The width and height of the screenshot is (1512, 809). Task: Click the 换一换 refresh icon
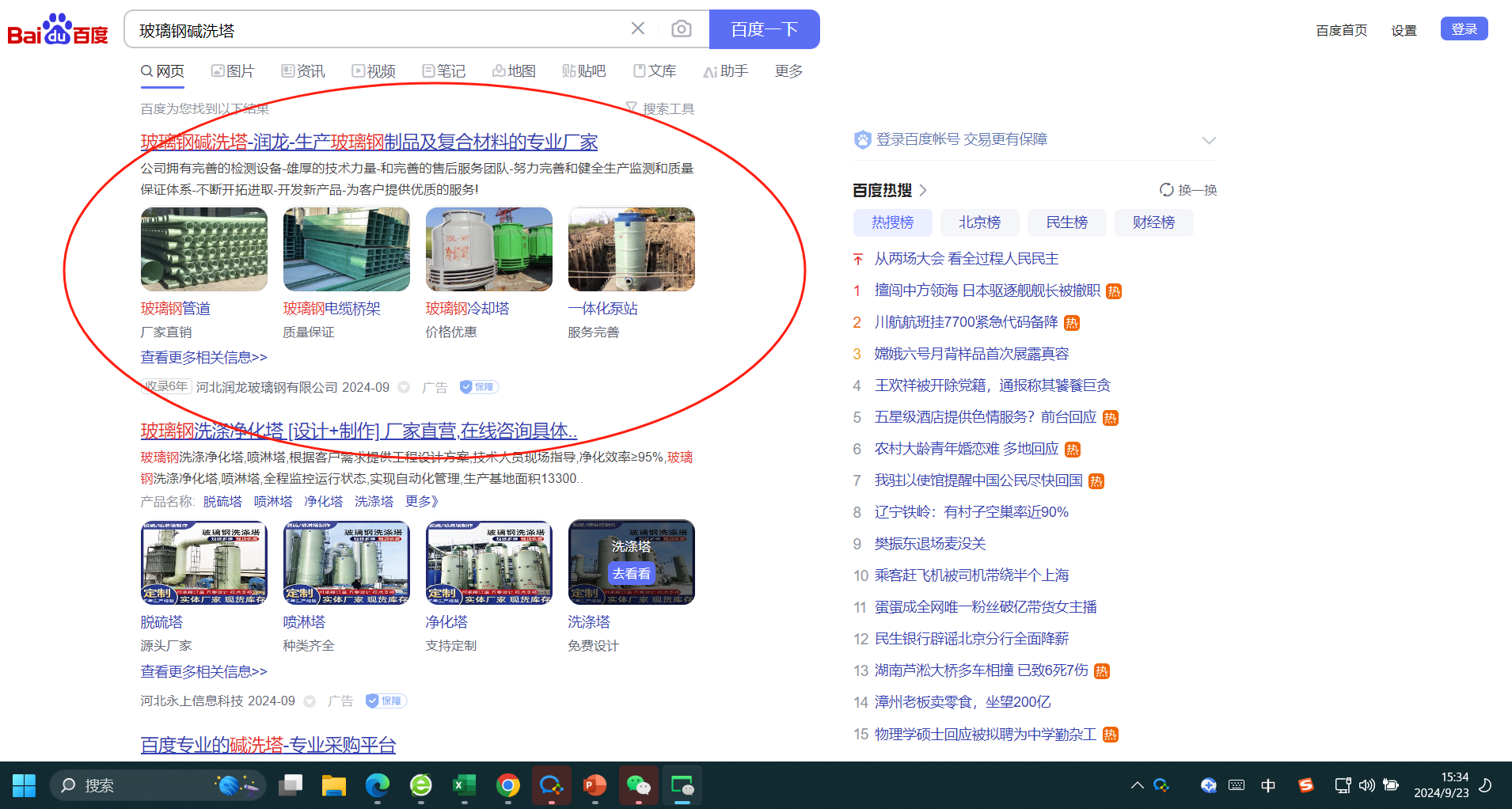(x=1166, y=190)
